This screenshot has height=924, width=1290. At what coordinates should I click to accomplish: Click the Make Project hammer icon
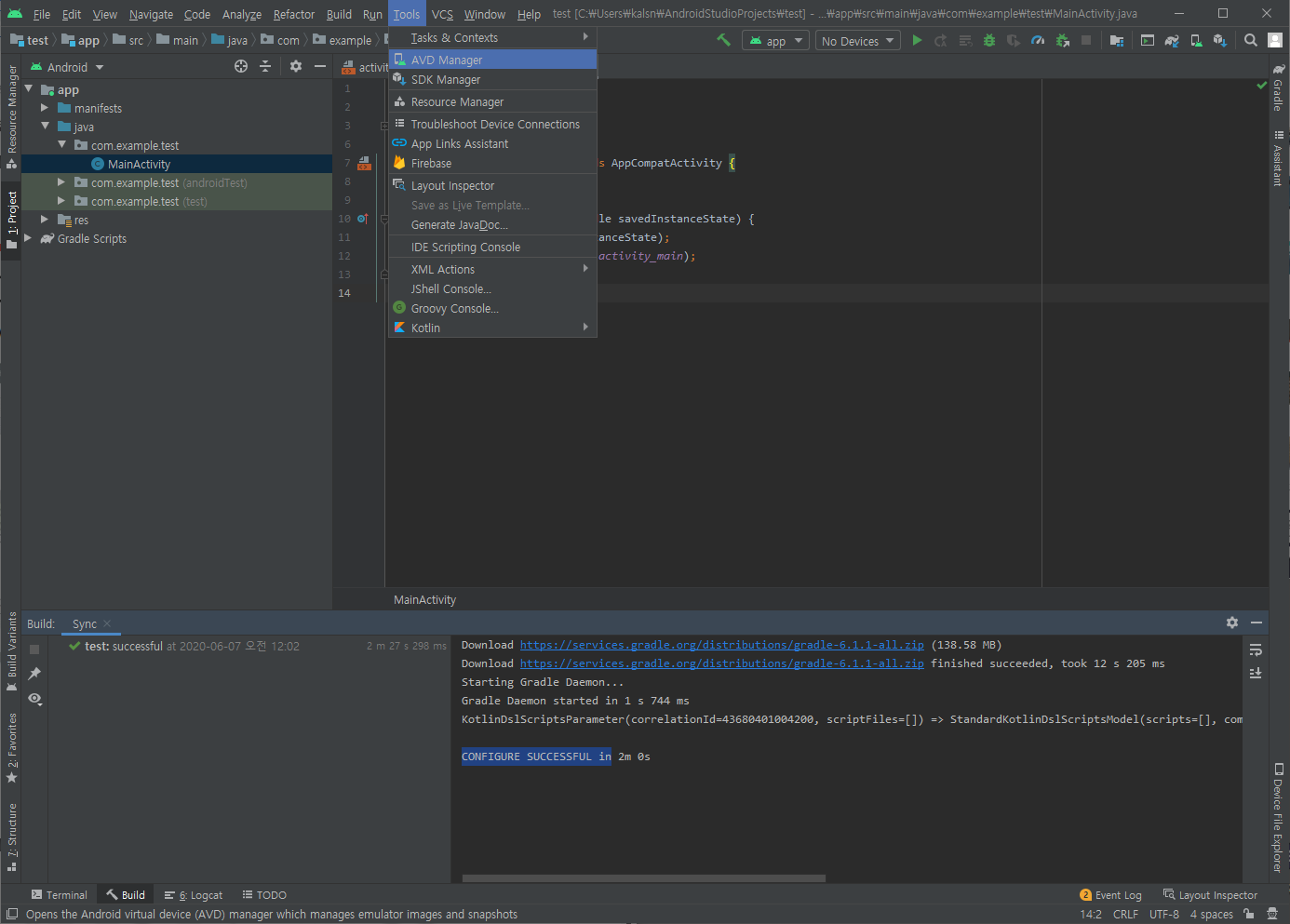tap(723, 40)
